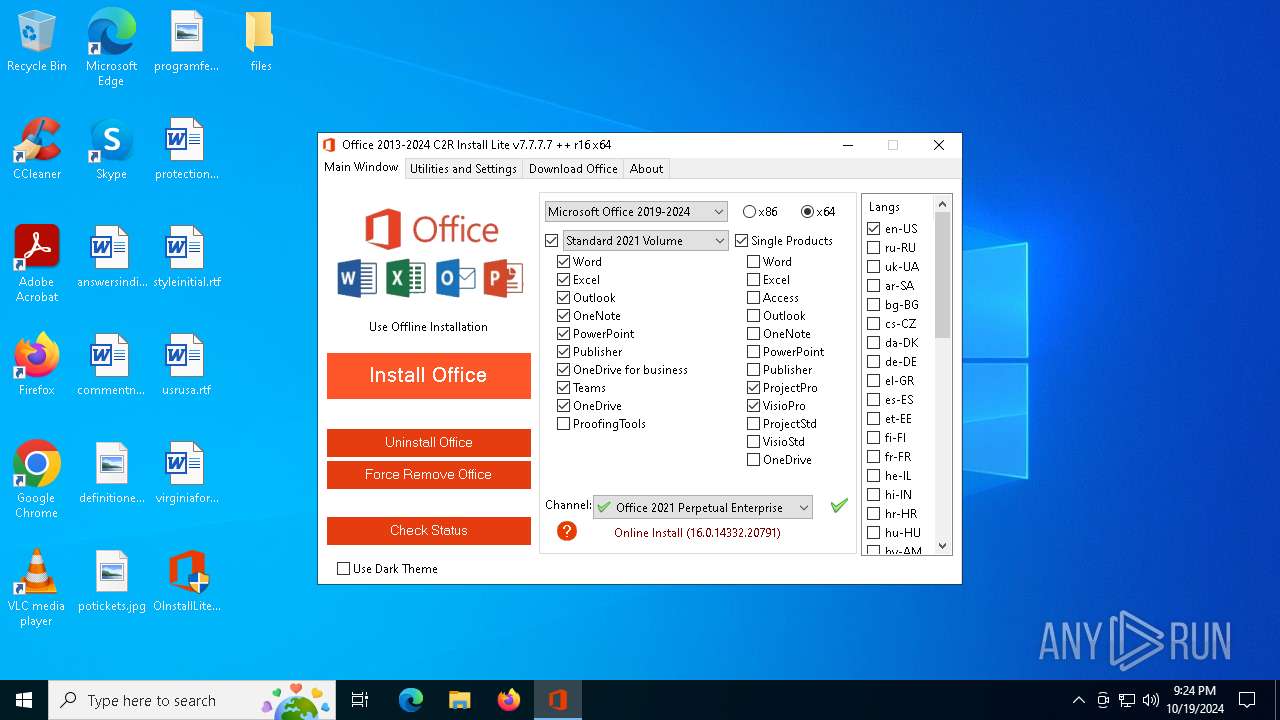Click the Langs list scrollbar thumb

(942, 275)
